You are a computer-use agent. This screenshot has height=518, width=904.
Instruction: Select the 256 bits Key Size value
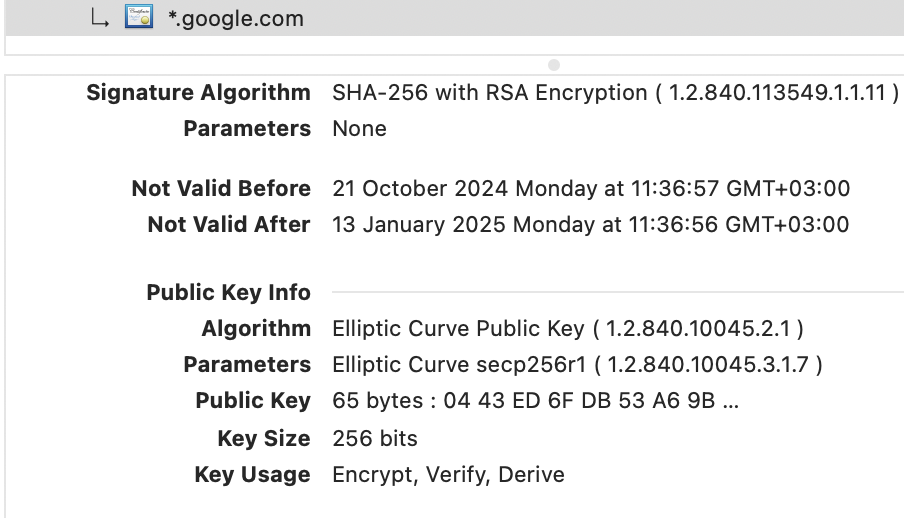(375, 438)
